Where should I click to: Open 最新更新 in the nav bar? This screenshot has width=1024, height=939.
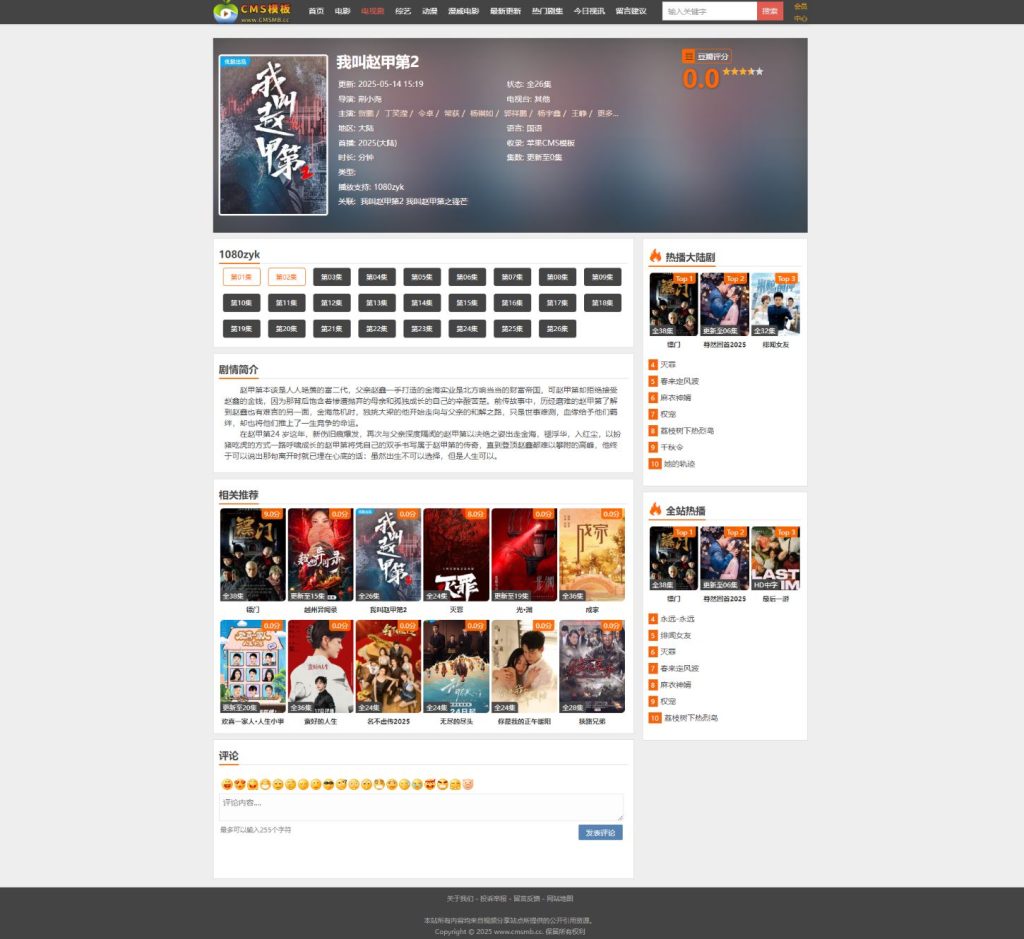505,11
